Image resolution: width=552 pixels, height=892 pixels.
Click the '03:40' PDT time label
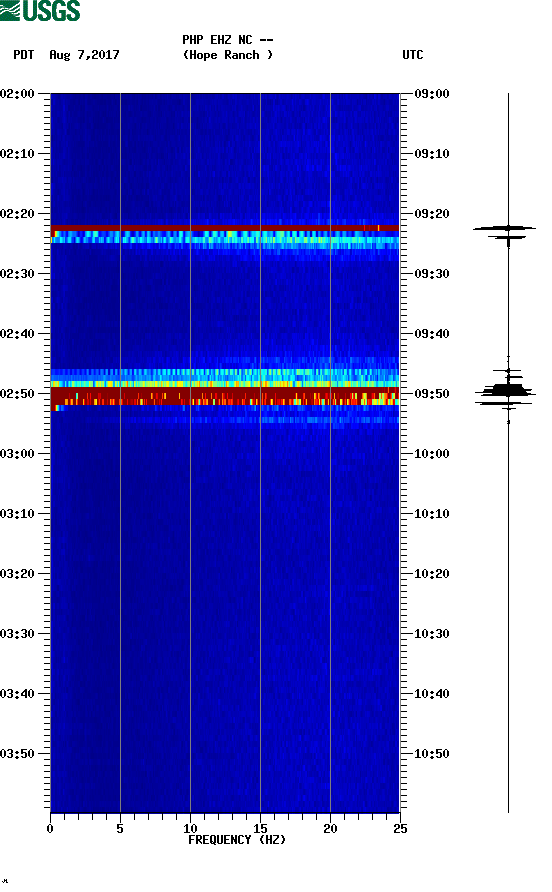(x=18, y=694)
